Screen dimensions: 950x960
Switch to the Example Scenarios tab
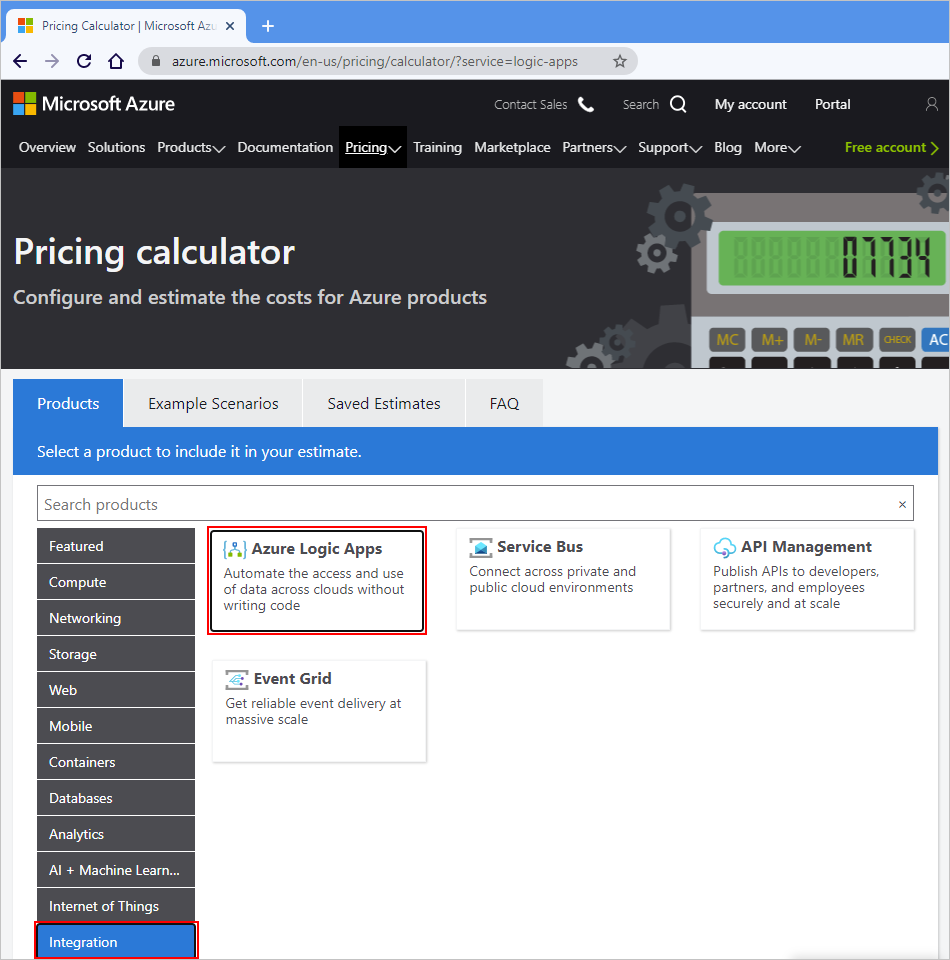click(x=212, y=403)
